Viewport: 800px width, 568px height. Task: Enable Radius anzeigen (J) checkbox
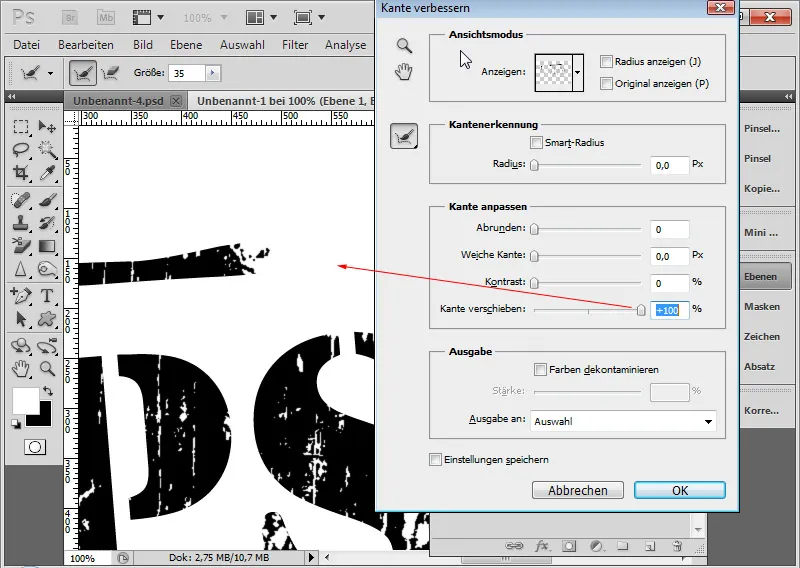[x=606, y=62]
